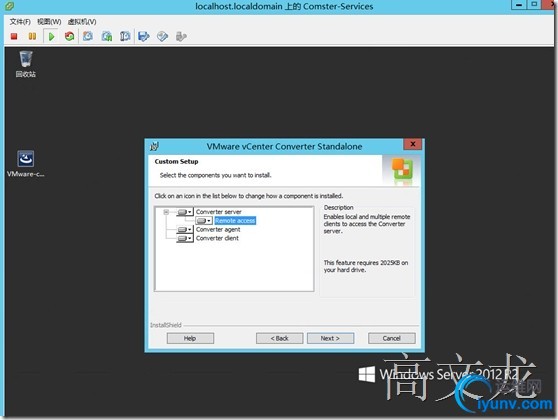This screenshot has height=420, width=558.
Task: Stop the virtual machine with red square
Action: tap(14, 36)
